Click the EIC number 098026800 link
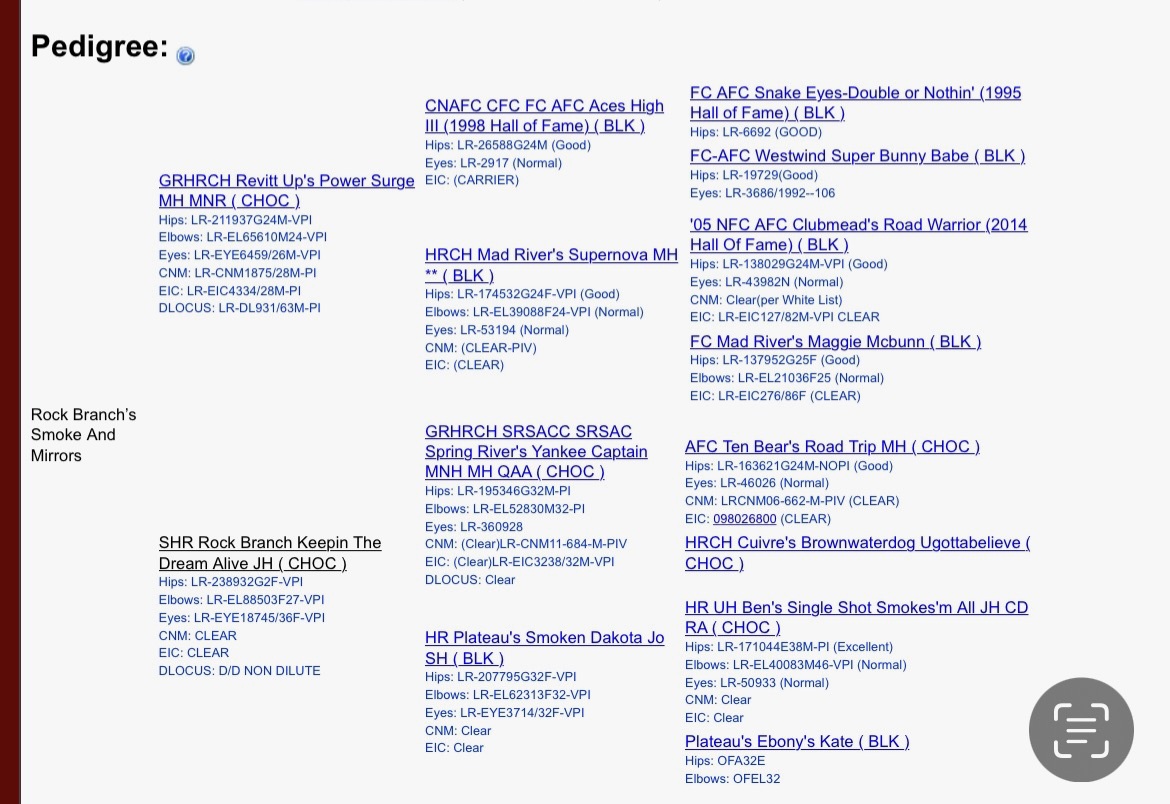Viewport: 1170px width, 804px height. click(x=745, y=519)
